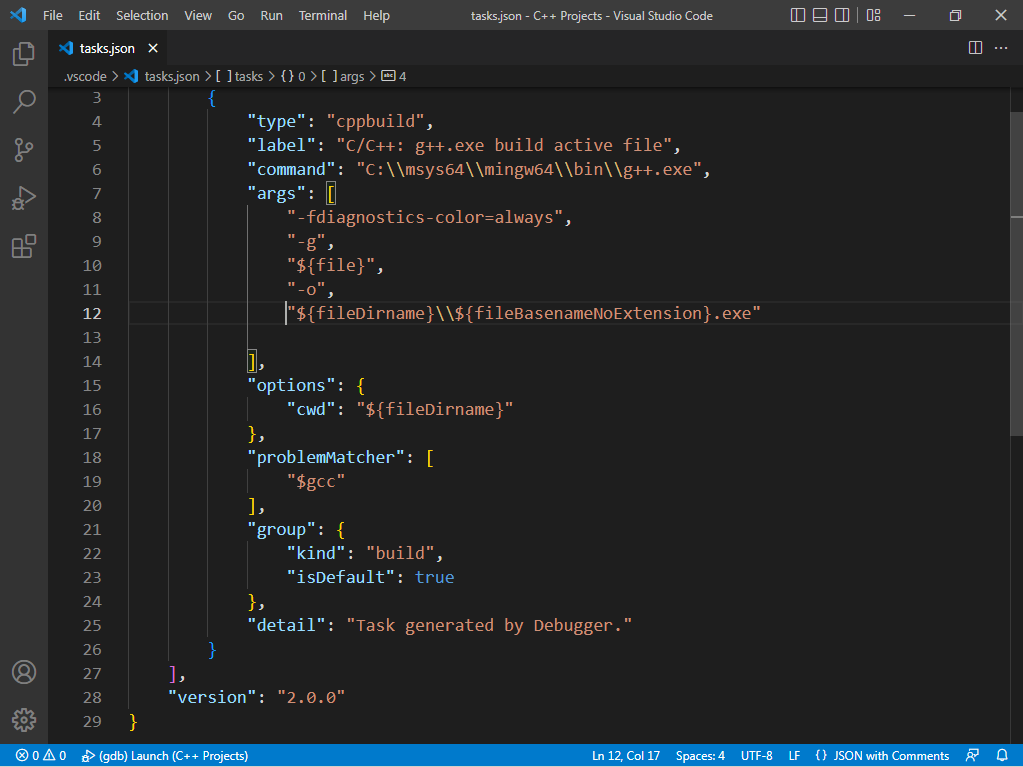Image resolution: width=1023 pixels, height=767 pixels.
Task: Click the "cwd" key on line 16
Action: point(311,410)
